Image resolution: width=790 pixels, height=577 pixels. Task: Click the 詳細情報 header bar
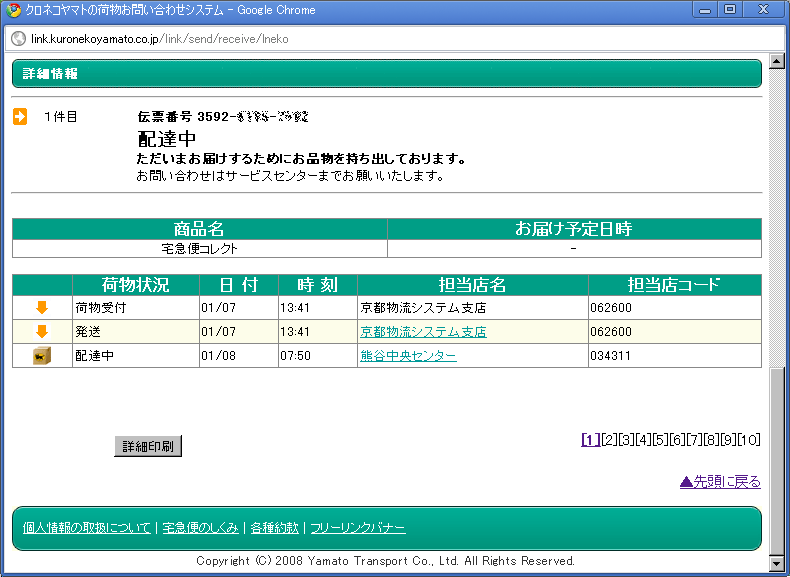tap(386, 74)
